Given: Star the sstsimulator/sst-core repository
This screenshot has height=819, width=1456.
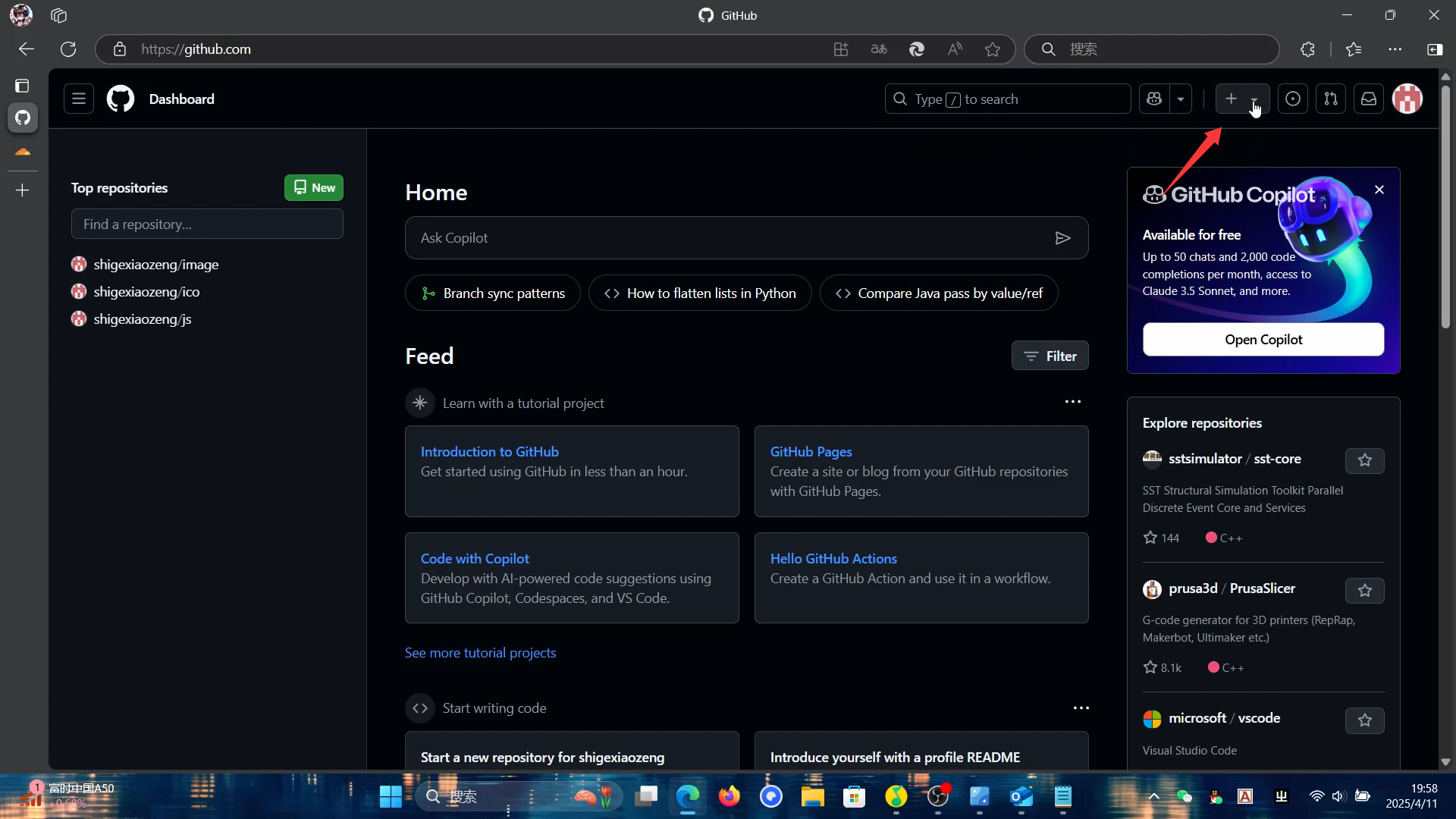Looking at the screenshot, I should pos(1364,460).
